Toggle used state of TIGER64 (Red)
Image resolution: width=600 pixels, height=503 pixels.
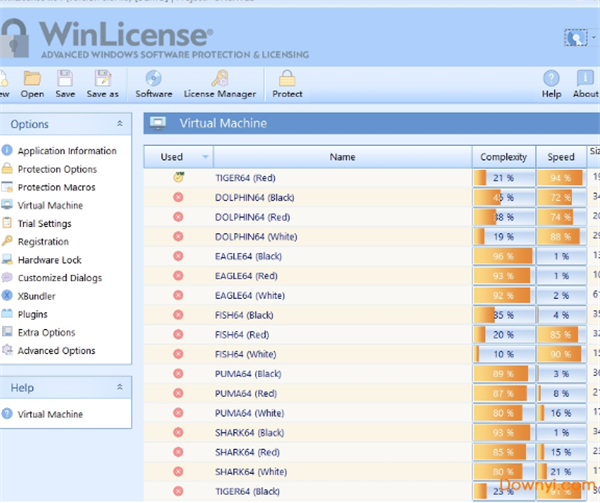[178, 177]
